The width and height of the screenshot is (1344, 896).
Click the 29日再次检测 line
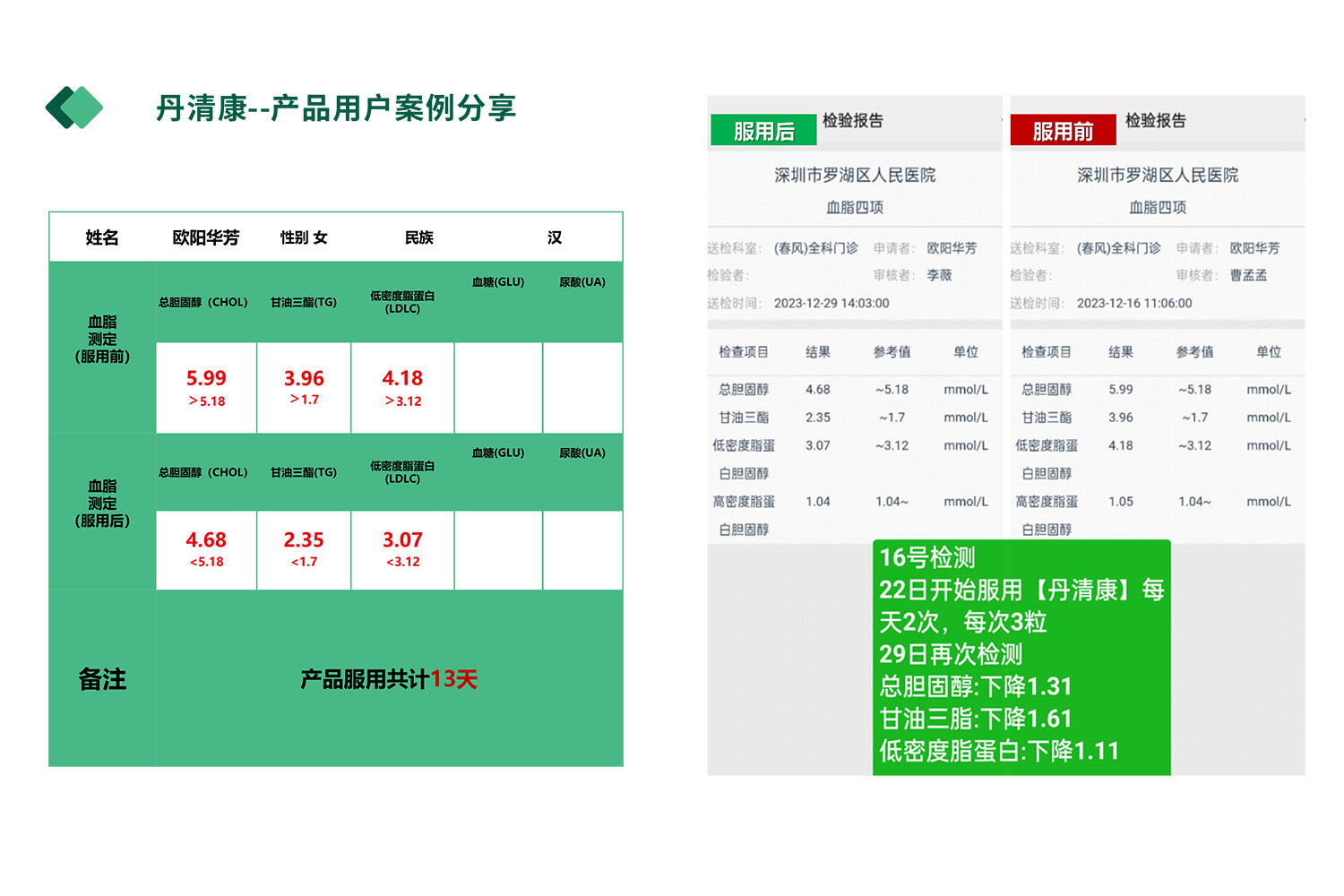pos(951,654)
